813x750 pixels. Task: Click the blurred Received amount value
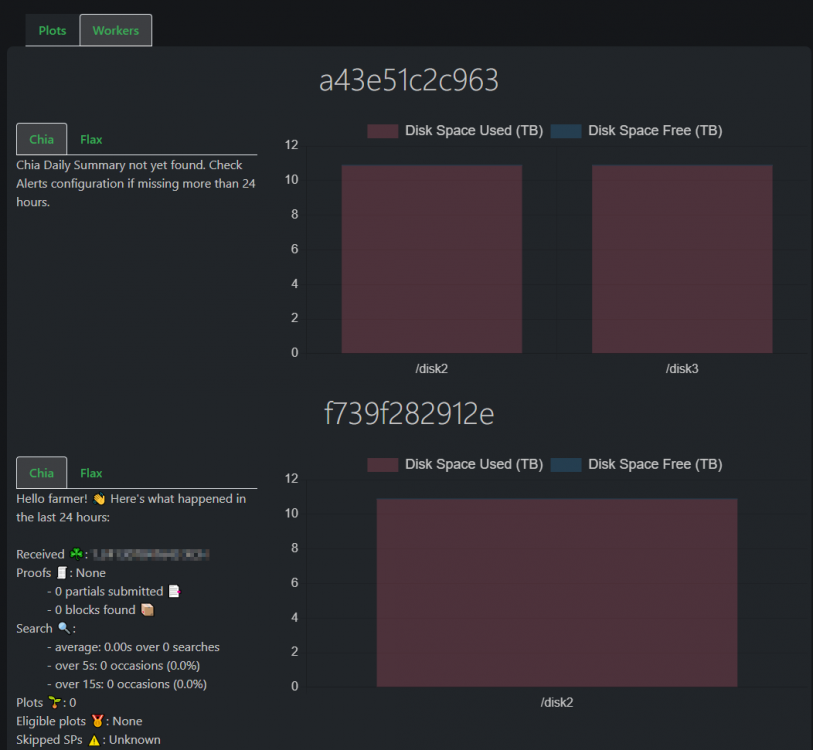[x=151, y=554]
